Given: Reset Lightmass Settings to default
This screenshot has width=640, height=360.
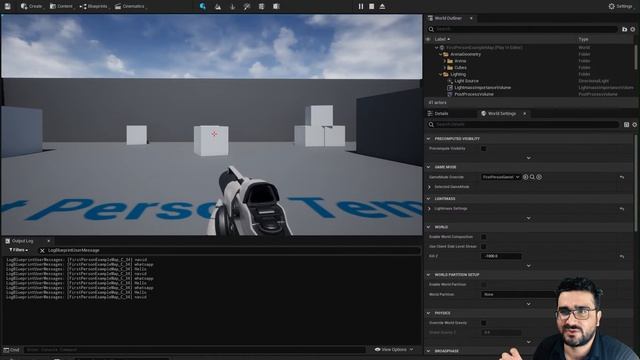Looking at the screenshot, I should point(622,209).
